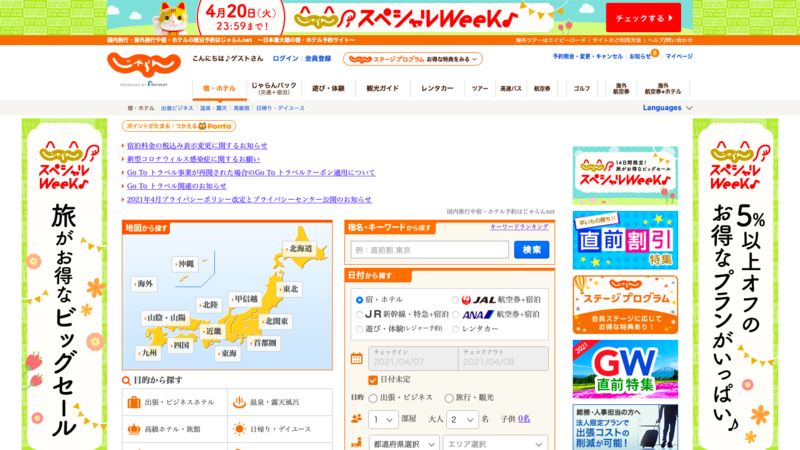The image size is (800, 450).
Task: Click the 会員登録 link
Action: click(x=318, y=59)
